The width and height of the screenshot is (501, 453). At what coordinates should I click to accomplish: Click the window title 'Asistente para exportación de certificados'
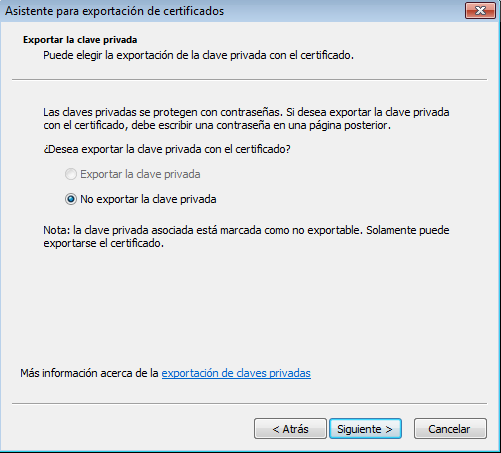(115, 11)
